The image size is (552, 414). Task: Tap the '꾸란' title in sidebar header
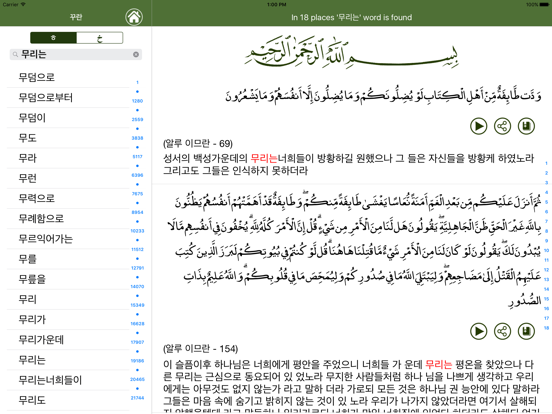point(76,17)
